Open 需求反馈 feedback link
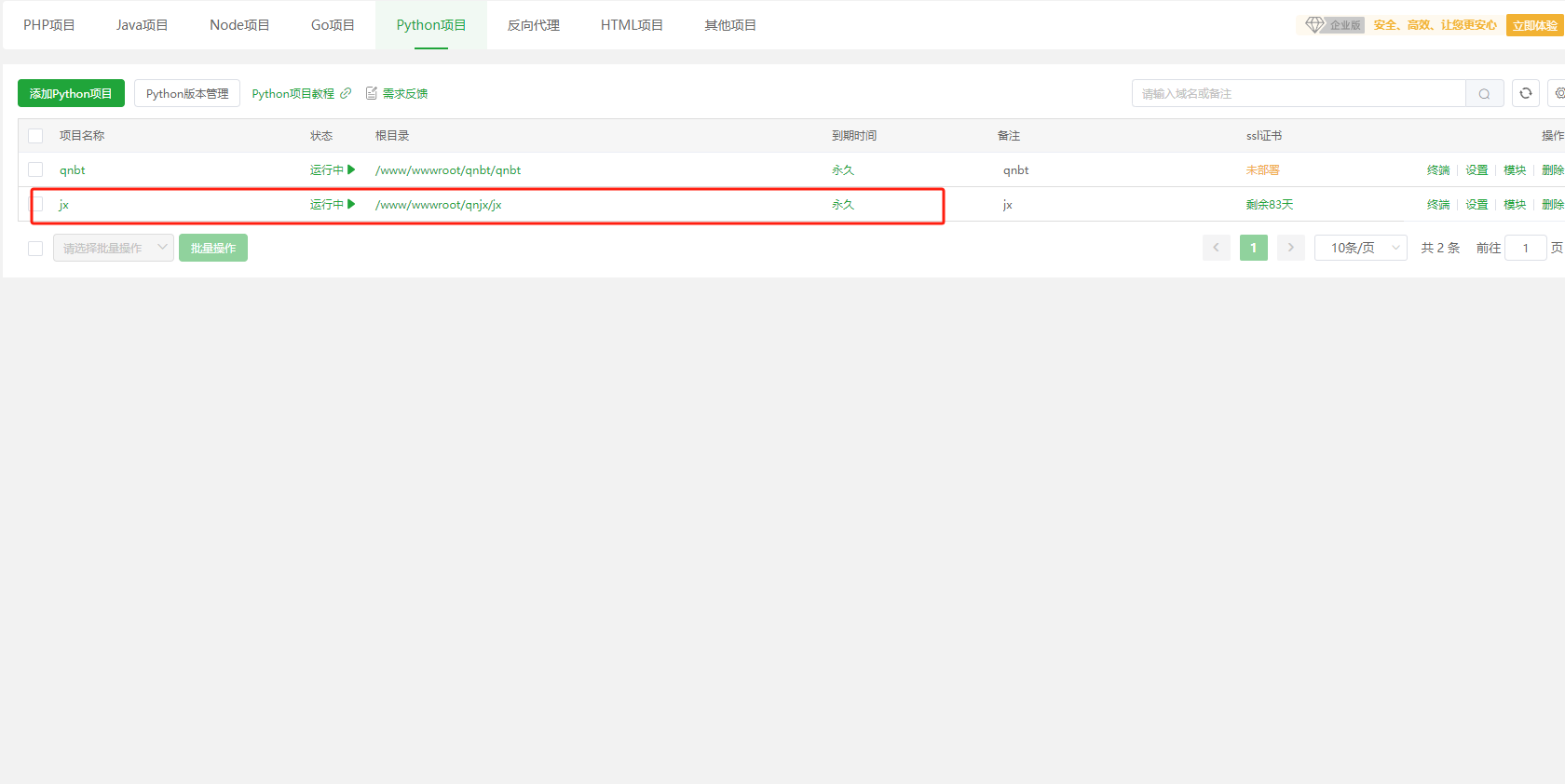Viewport: 1565px width, 784px height. coord(397,94)
